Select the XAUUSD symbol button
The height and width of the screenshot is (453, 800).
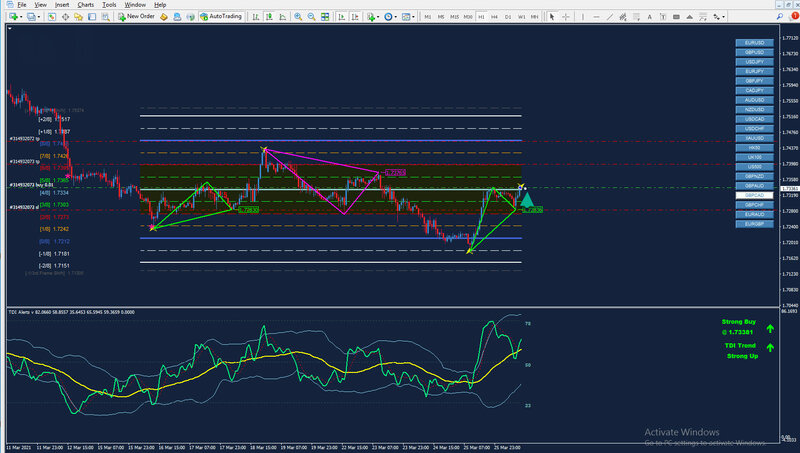[x=754, y=138]
